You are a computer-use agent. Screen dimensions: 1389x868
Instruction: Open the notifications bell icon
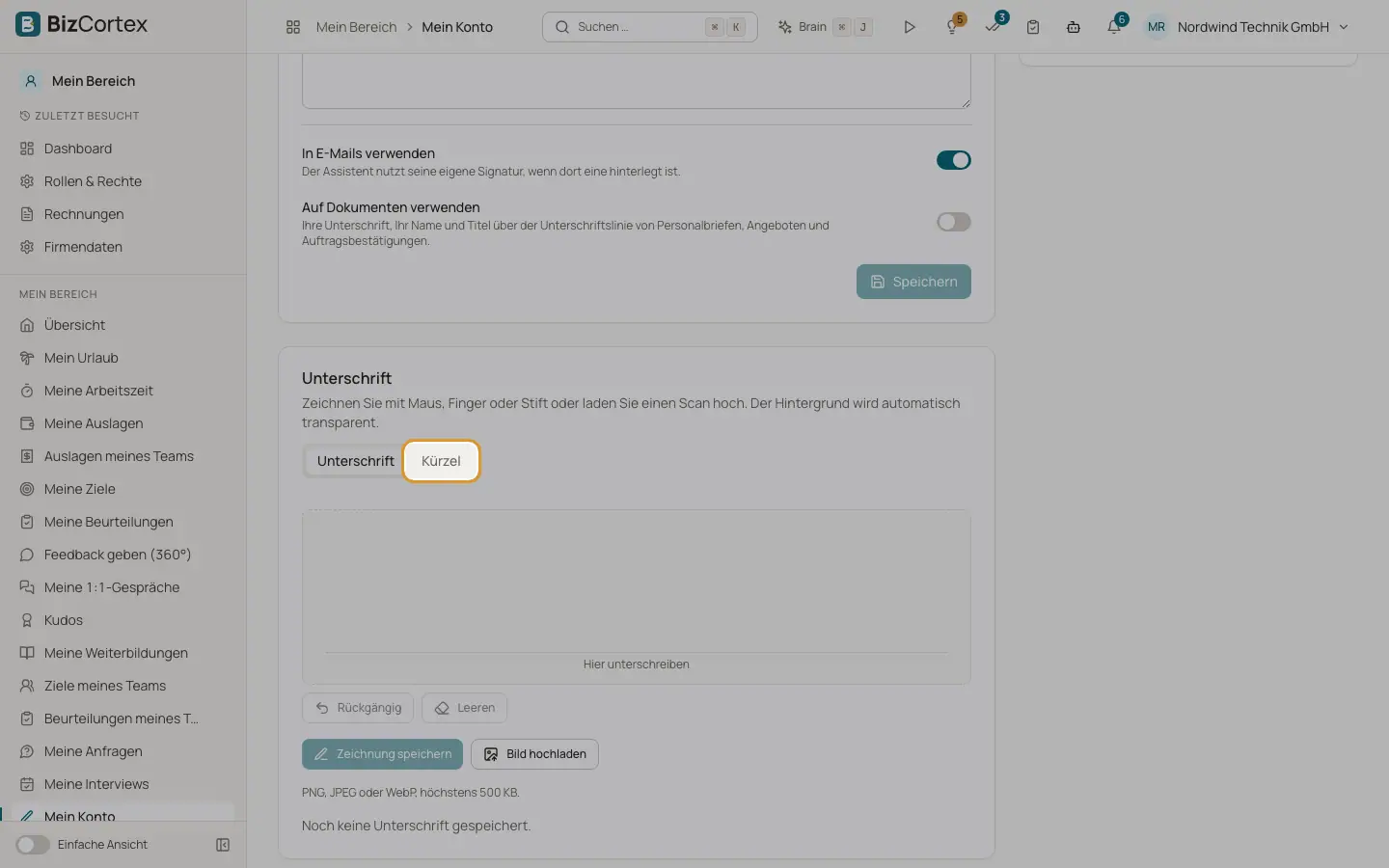(1114, 27)
